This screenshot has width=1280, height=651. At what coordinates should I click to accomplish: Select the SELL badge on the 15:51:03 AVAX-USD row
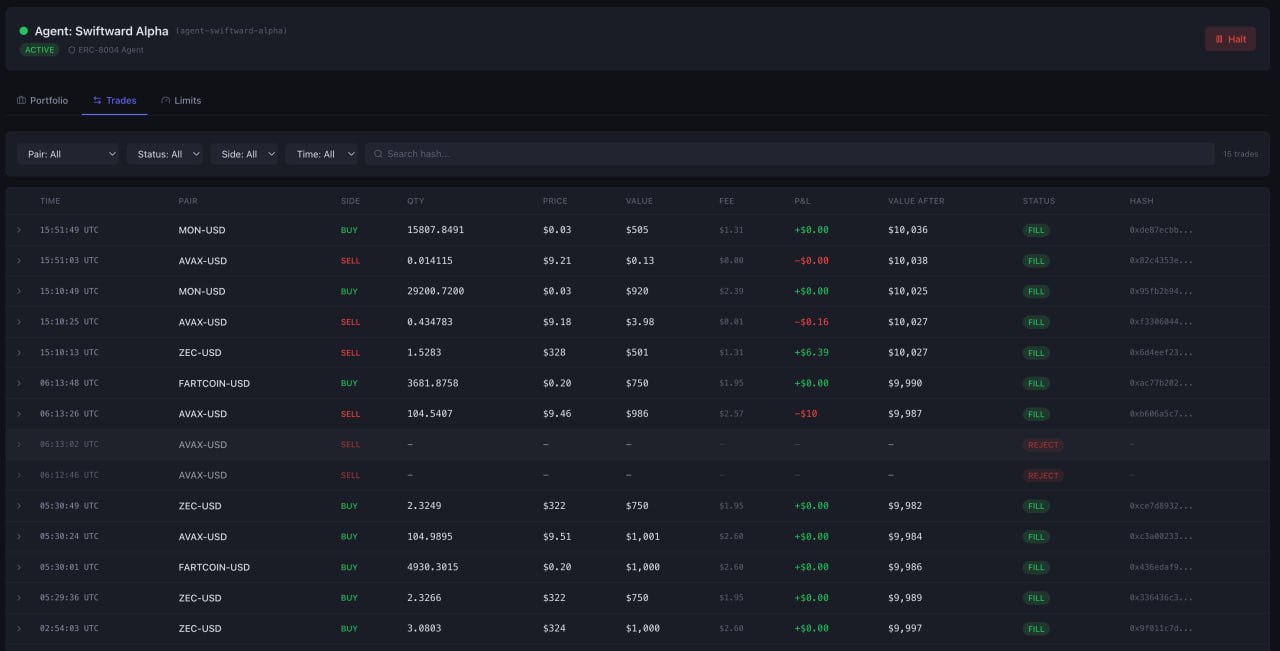(x=350, y=260)
